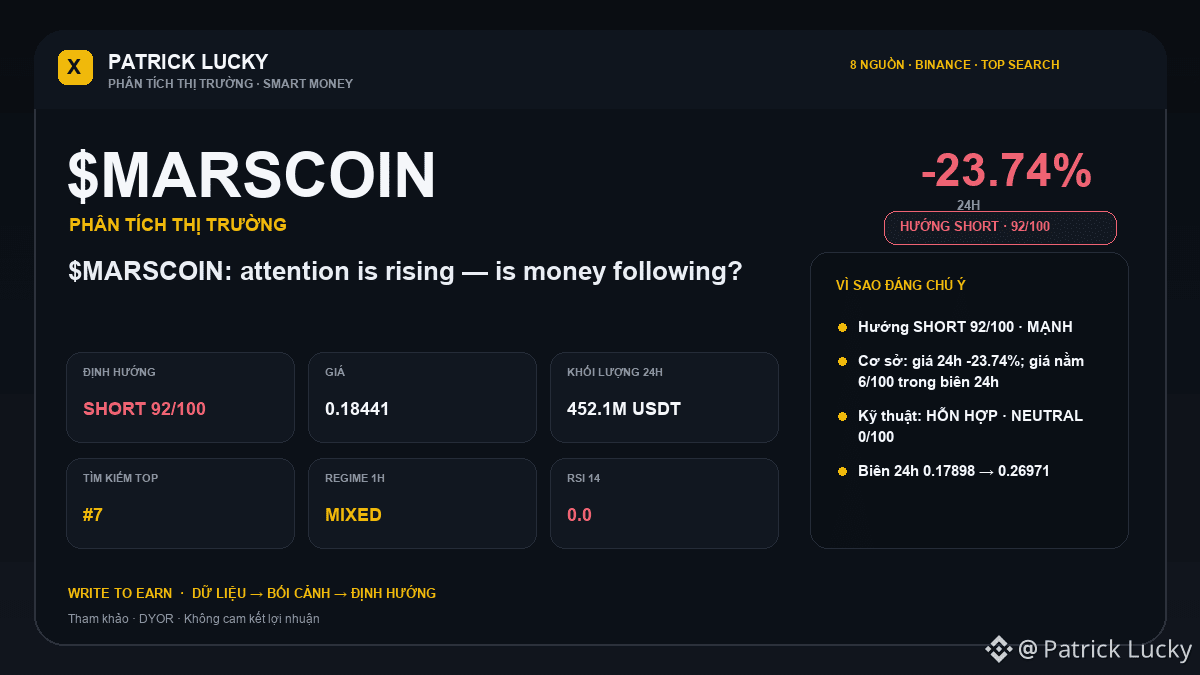Click the Binance diamond logo watermark

[999, 650]
